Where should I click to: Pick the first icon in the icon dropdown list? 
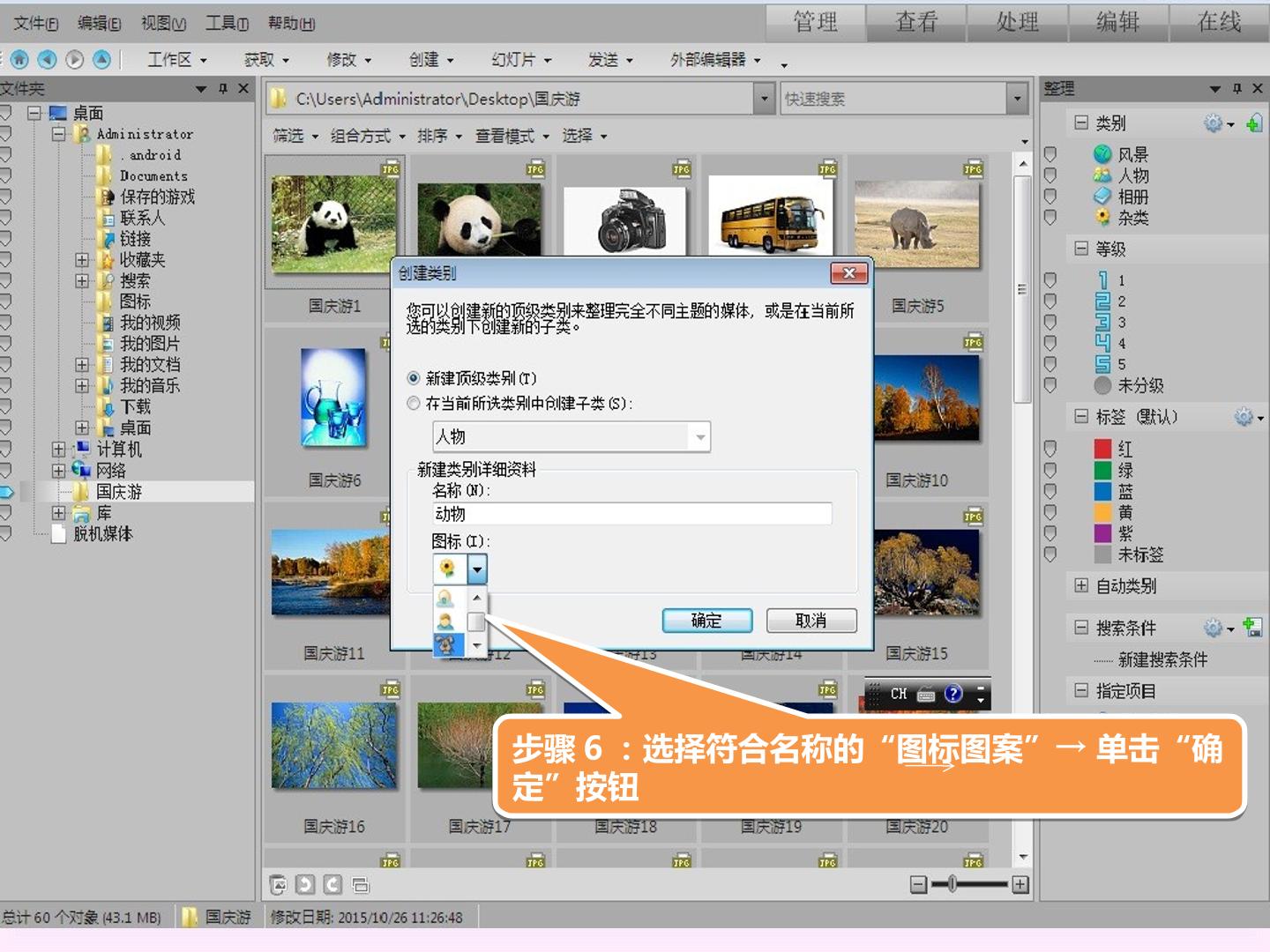coord(447,599)
